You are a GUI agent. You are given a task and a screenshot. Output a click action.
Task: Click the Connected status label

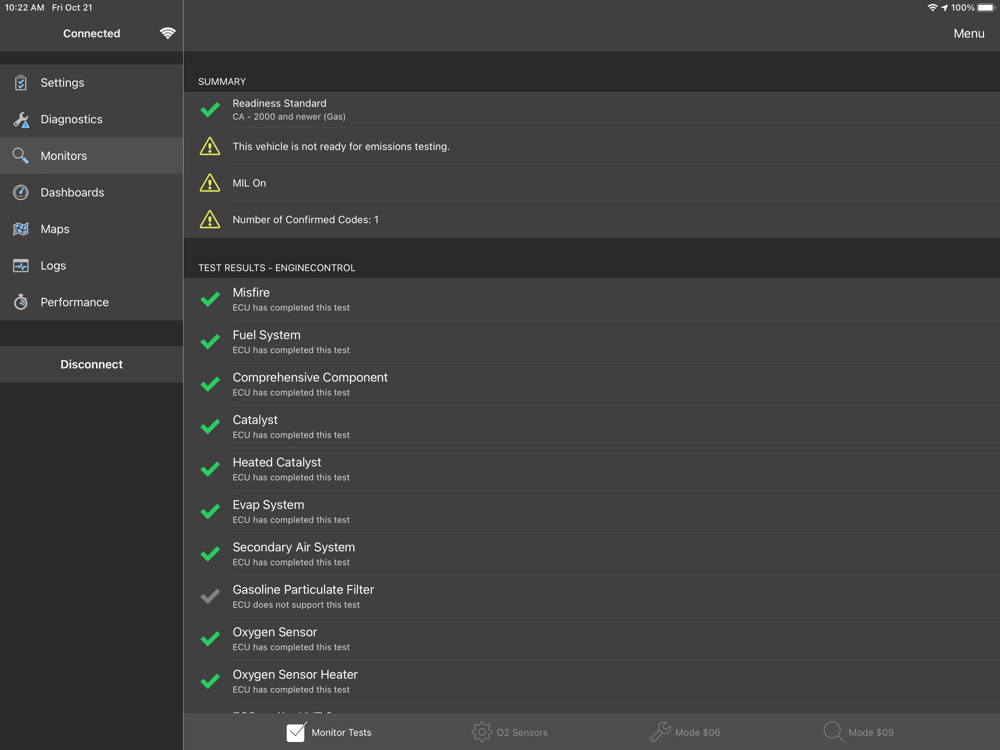[x=91, y=33]
